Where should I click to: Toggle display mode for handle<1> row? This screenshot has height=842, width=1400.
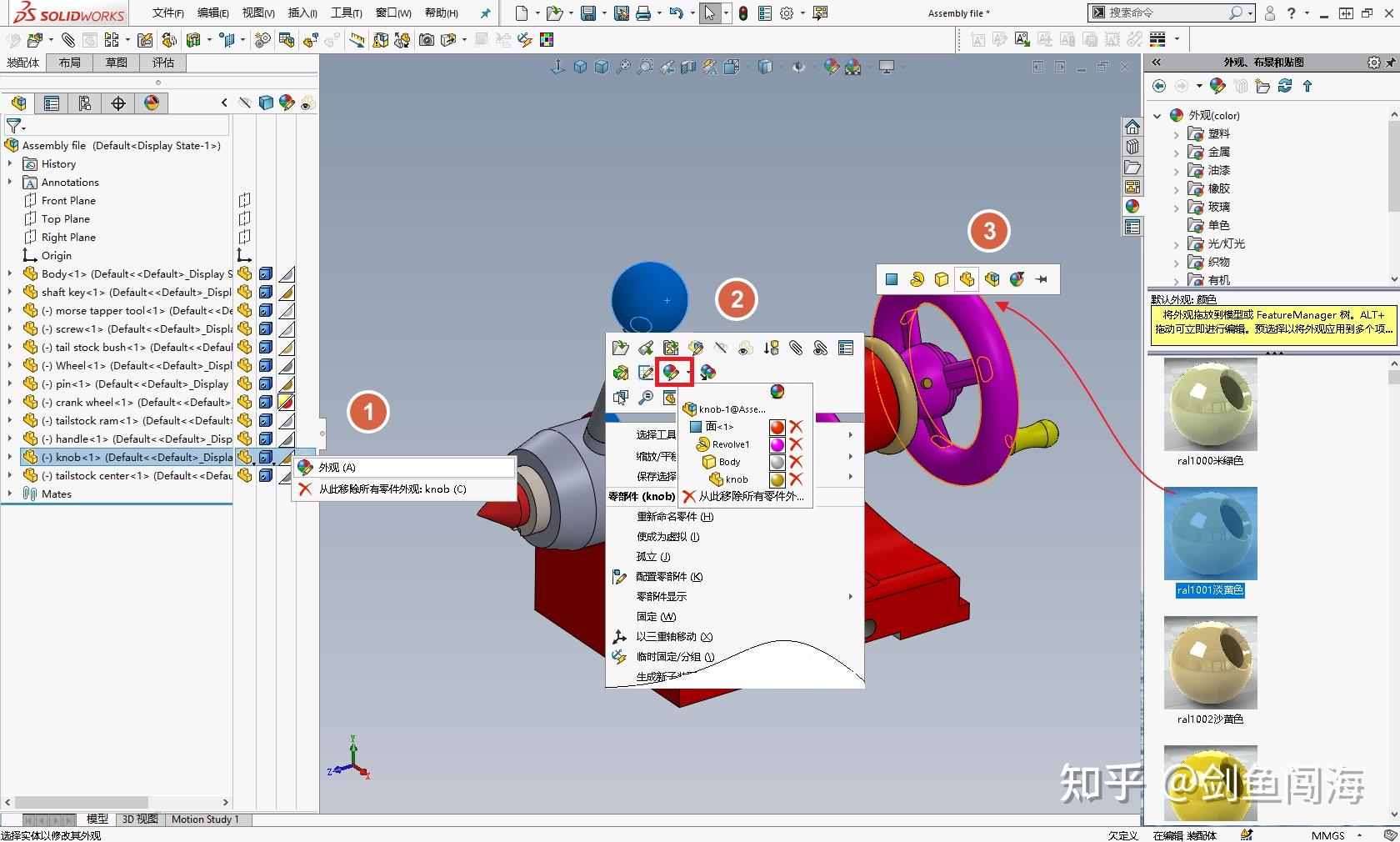(266, 439)
